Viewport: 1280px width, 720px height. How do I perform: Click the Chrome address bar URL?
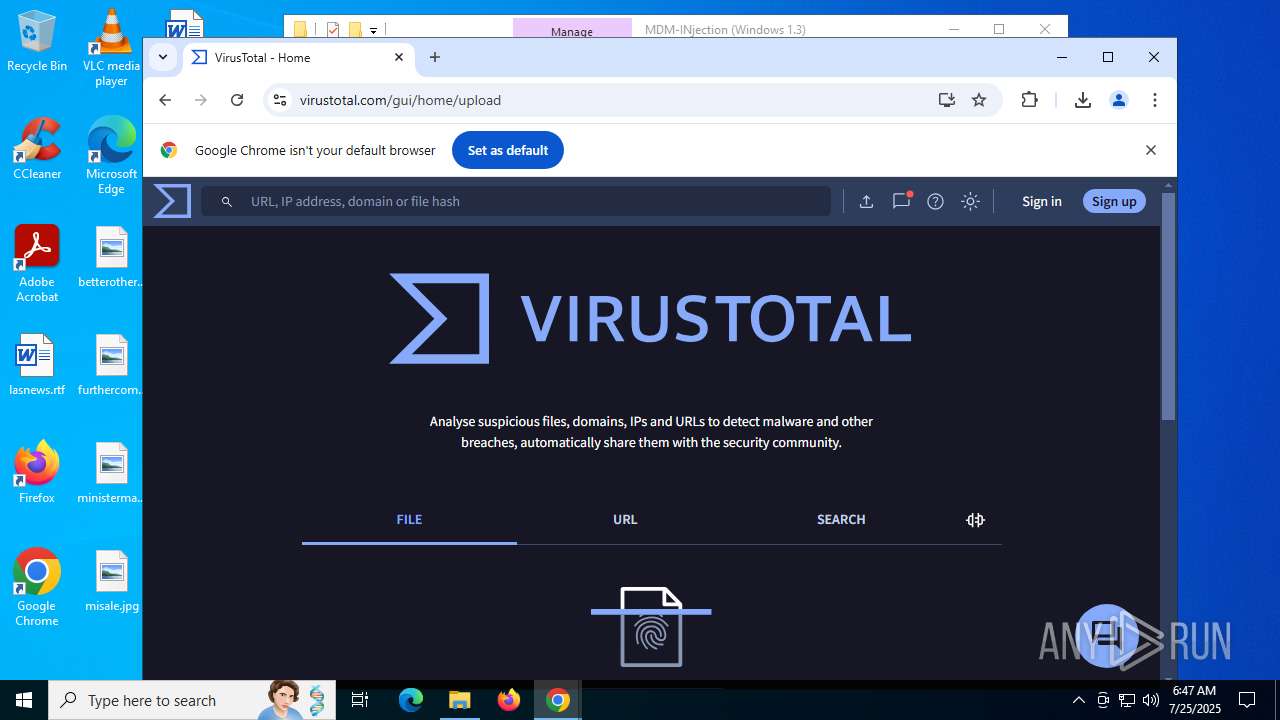tap(400, 100)
